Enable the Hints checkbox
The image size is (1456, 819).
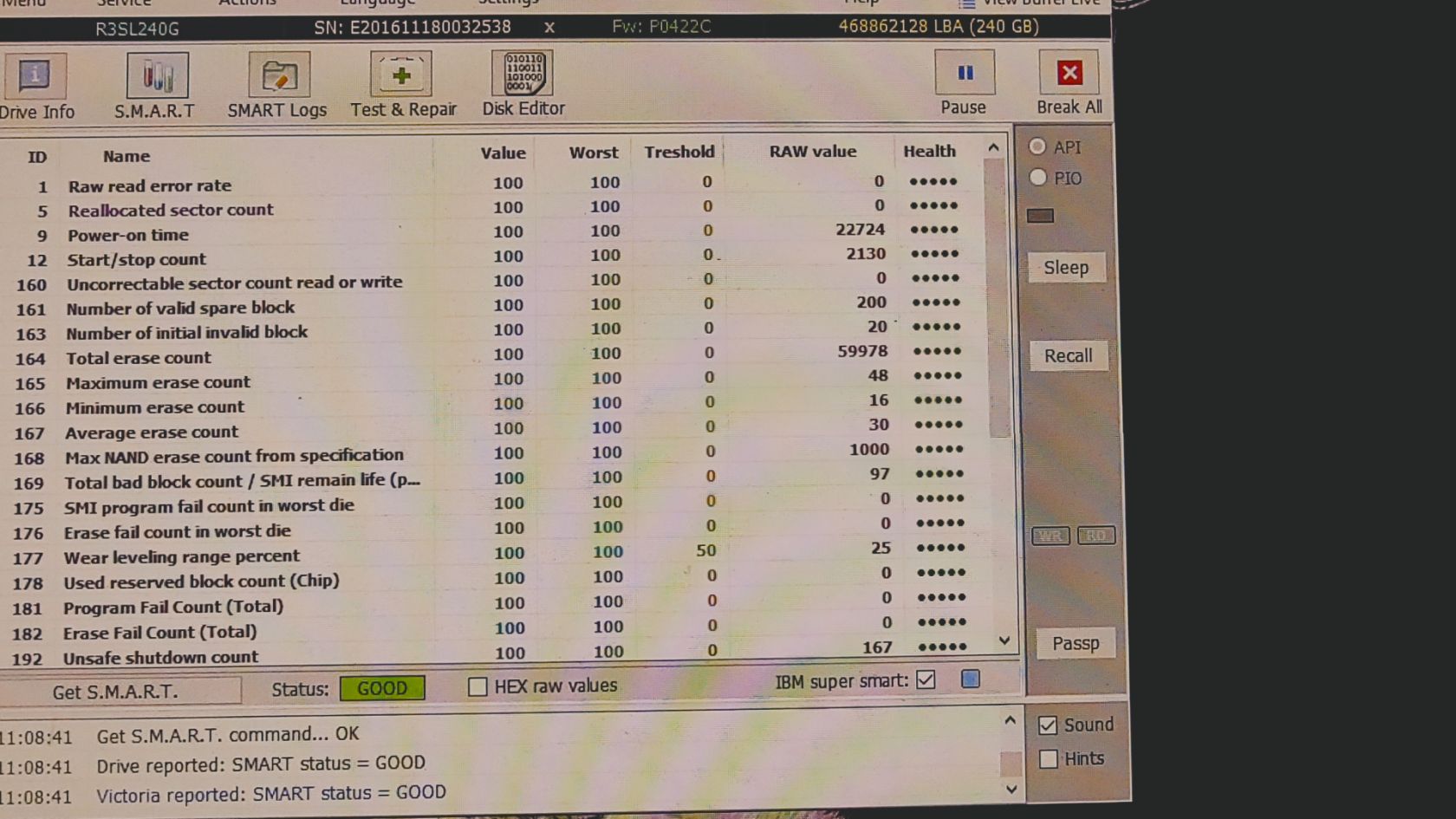click(x=1049, y=759)
